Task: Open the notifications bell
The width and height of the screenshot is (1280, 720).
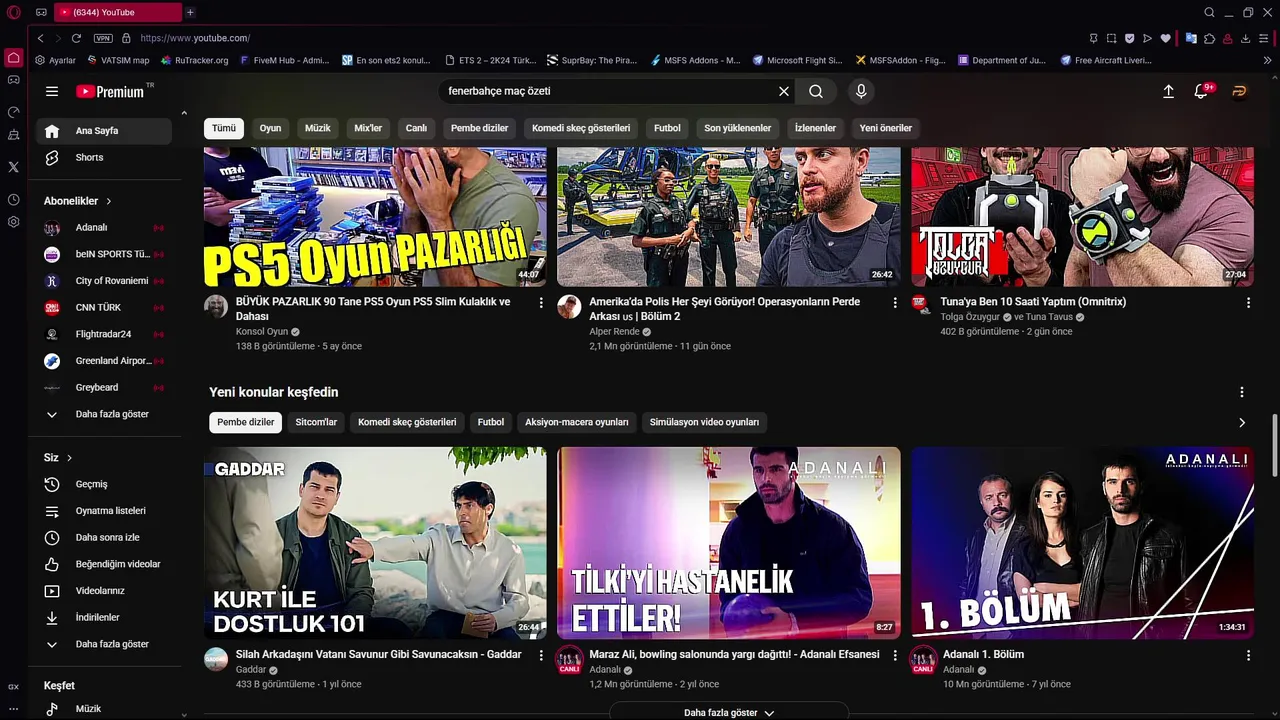Action: click(1203, 91)
